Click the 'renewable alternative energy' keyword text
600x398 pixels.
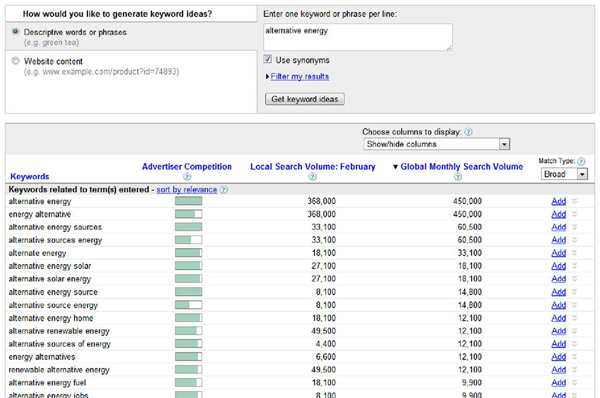59,370
